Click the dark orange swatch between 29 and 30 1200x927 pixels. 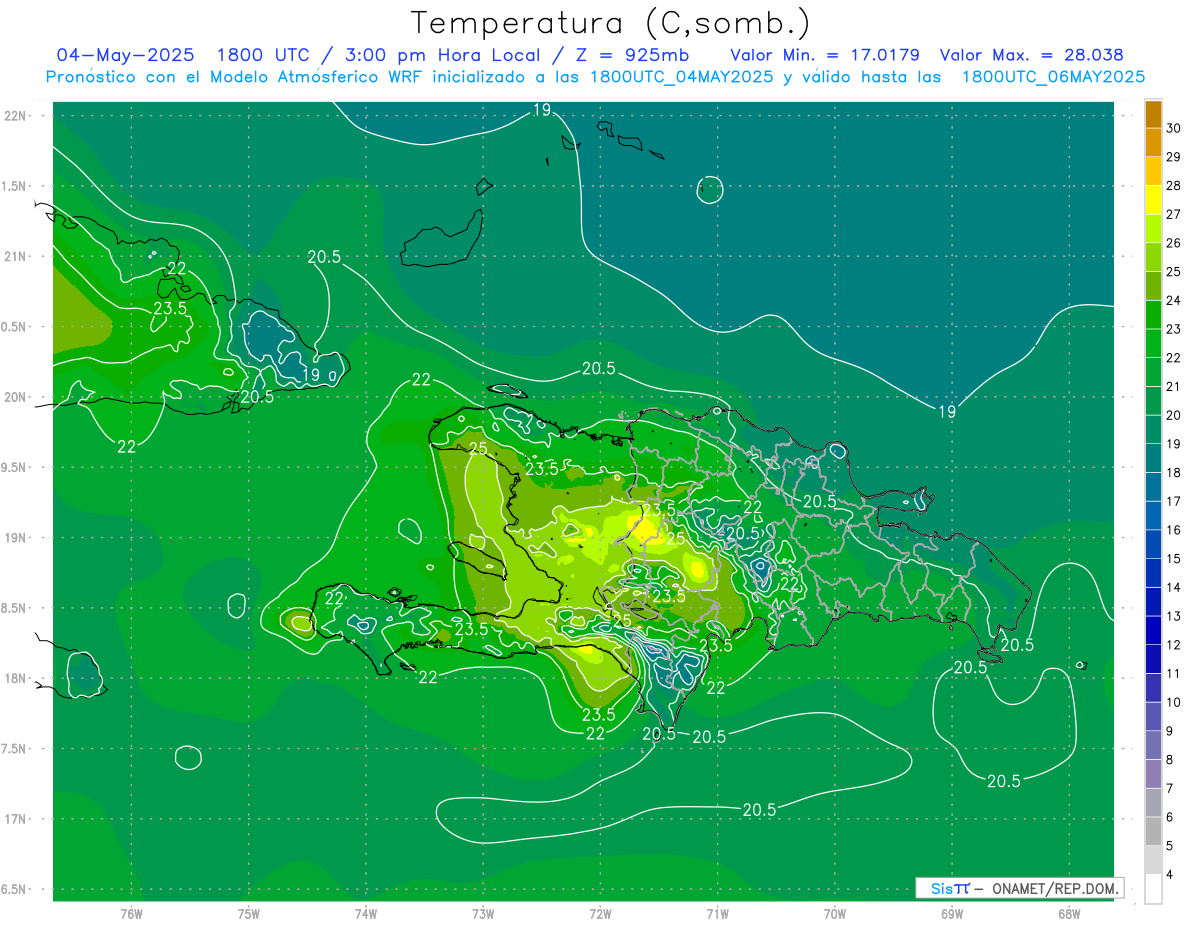1153,143
